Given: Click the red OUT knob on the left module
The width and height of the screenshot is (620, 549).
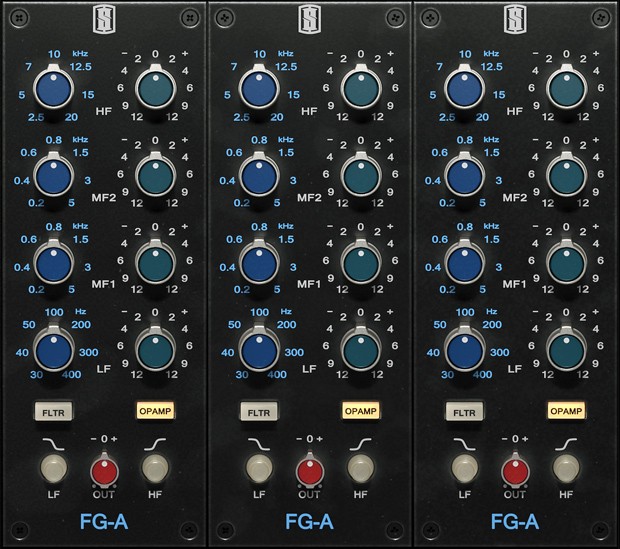Looking at the screenshot, I should pyautogui.click(x=104, y=470).
